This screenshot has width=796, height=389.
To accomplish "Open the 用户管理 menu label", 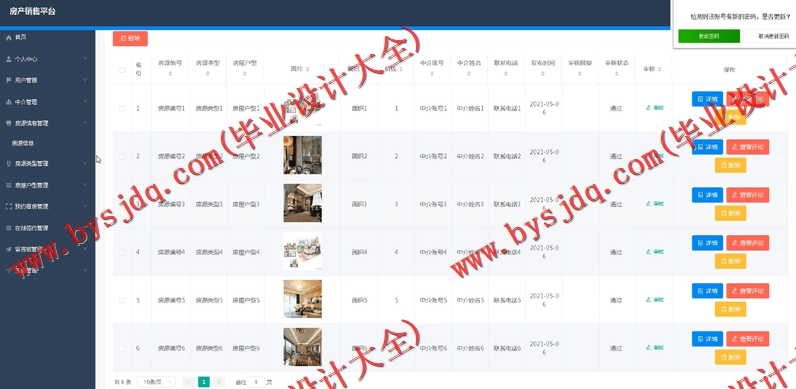I will point(26,80).
